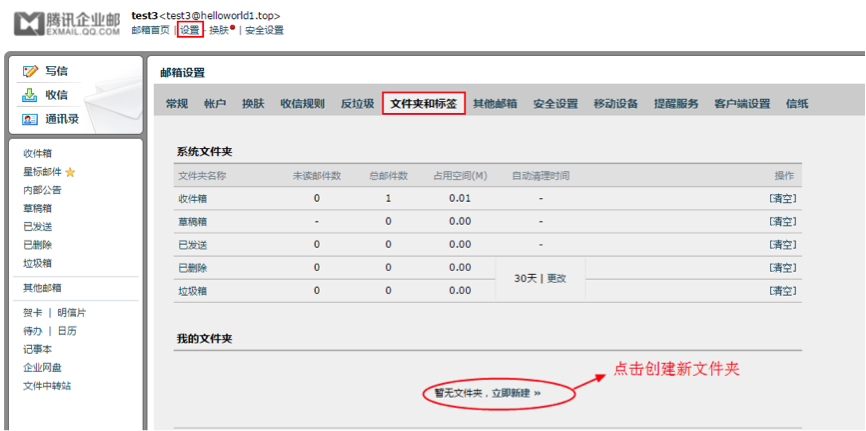
Task: Click 更改 next to 30天 auto-clean
Action: pyautogui.click(x=556, y=278)
